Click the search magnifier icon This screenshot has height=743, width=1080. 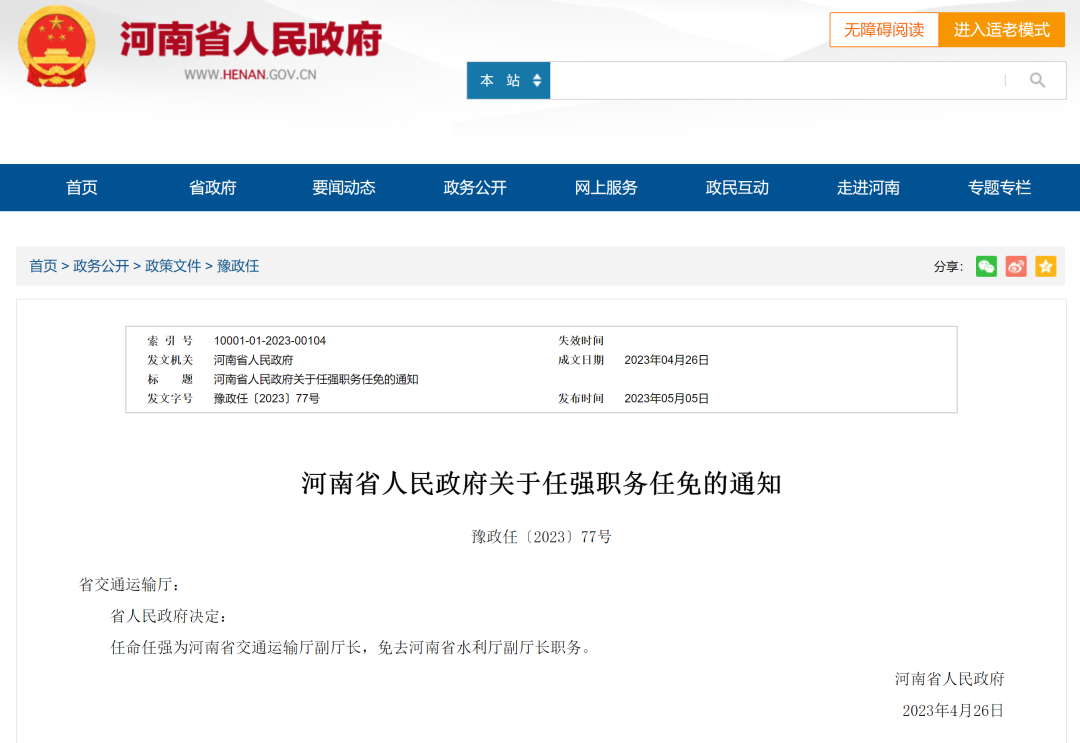[1037, 81]
